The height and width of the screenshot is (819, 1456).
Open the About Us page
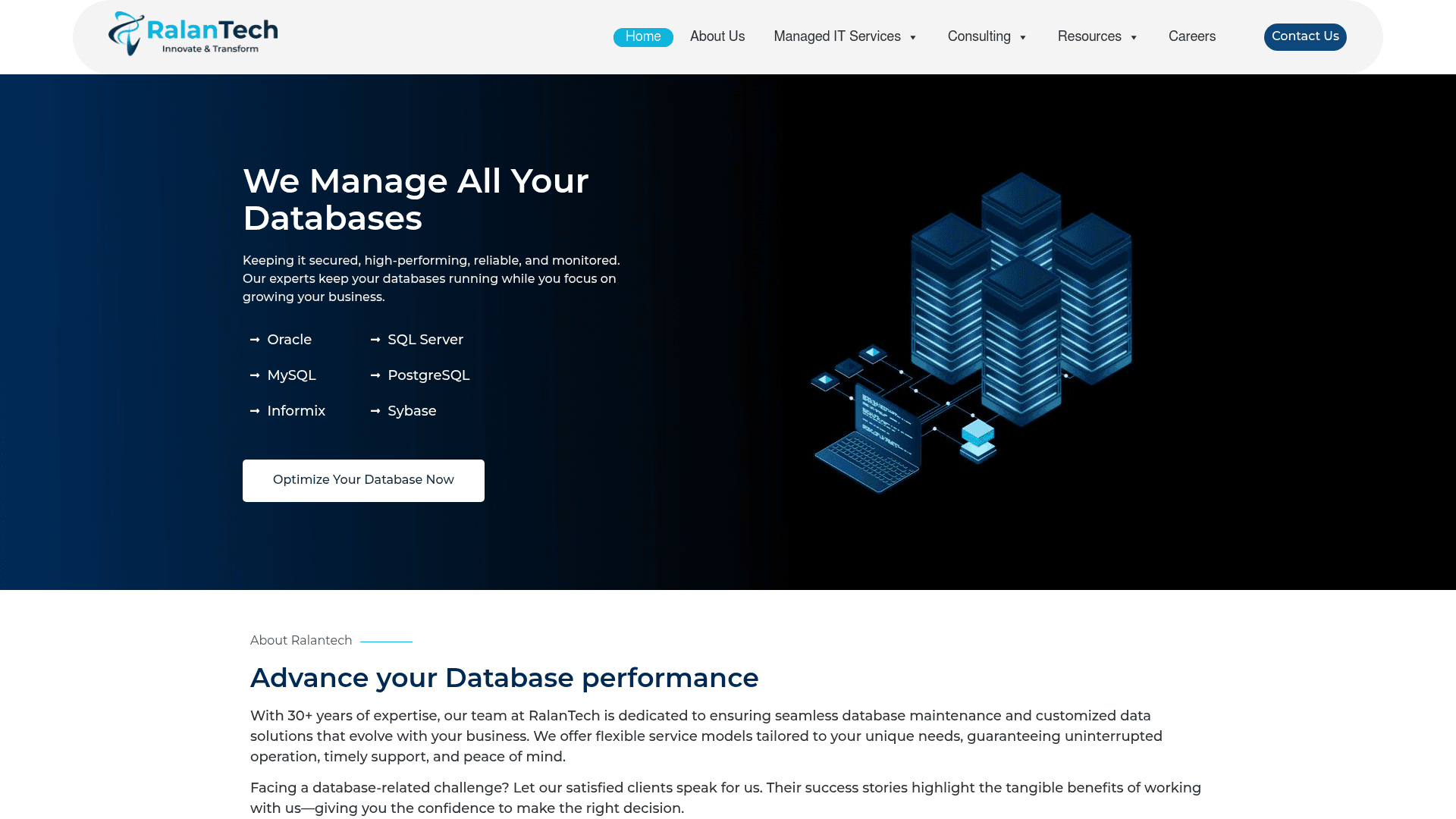[717, 36]
